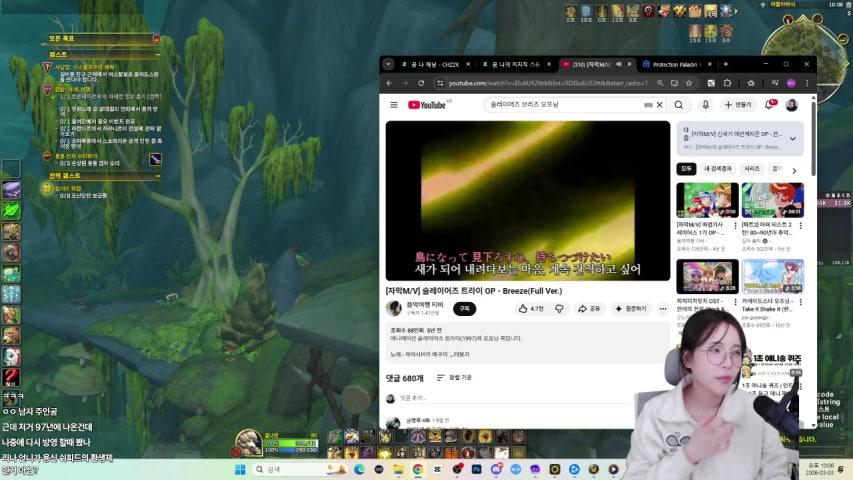The height and width of the screenshot is (480, 853).
Task: Dislike the video with thumbs down
Action: [x=559, y=309]
